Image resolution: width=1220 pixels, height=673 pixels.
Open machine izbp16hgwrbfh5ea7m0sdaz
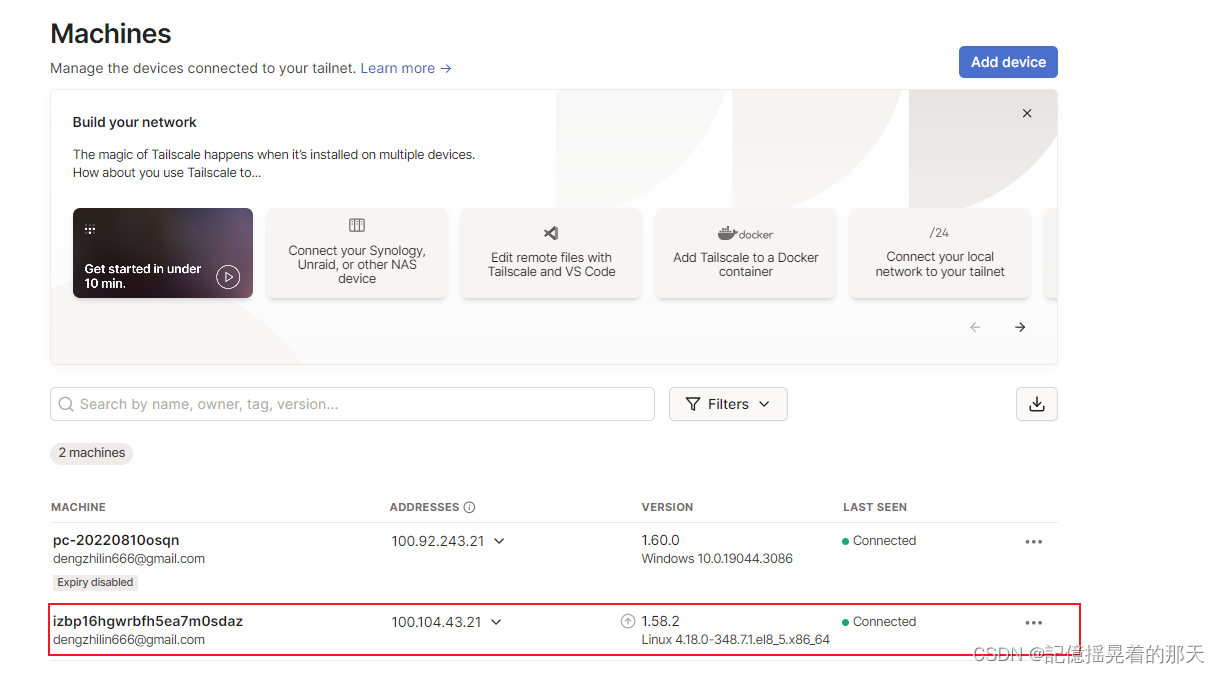click(148, 621)
